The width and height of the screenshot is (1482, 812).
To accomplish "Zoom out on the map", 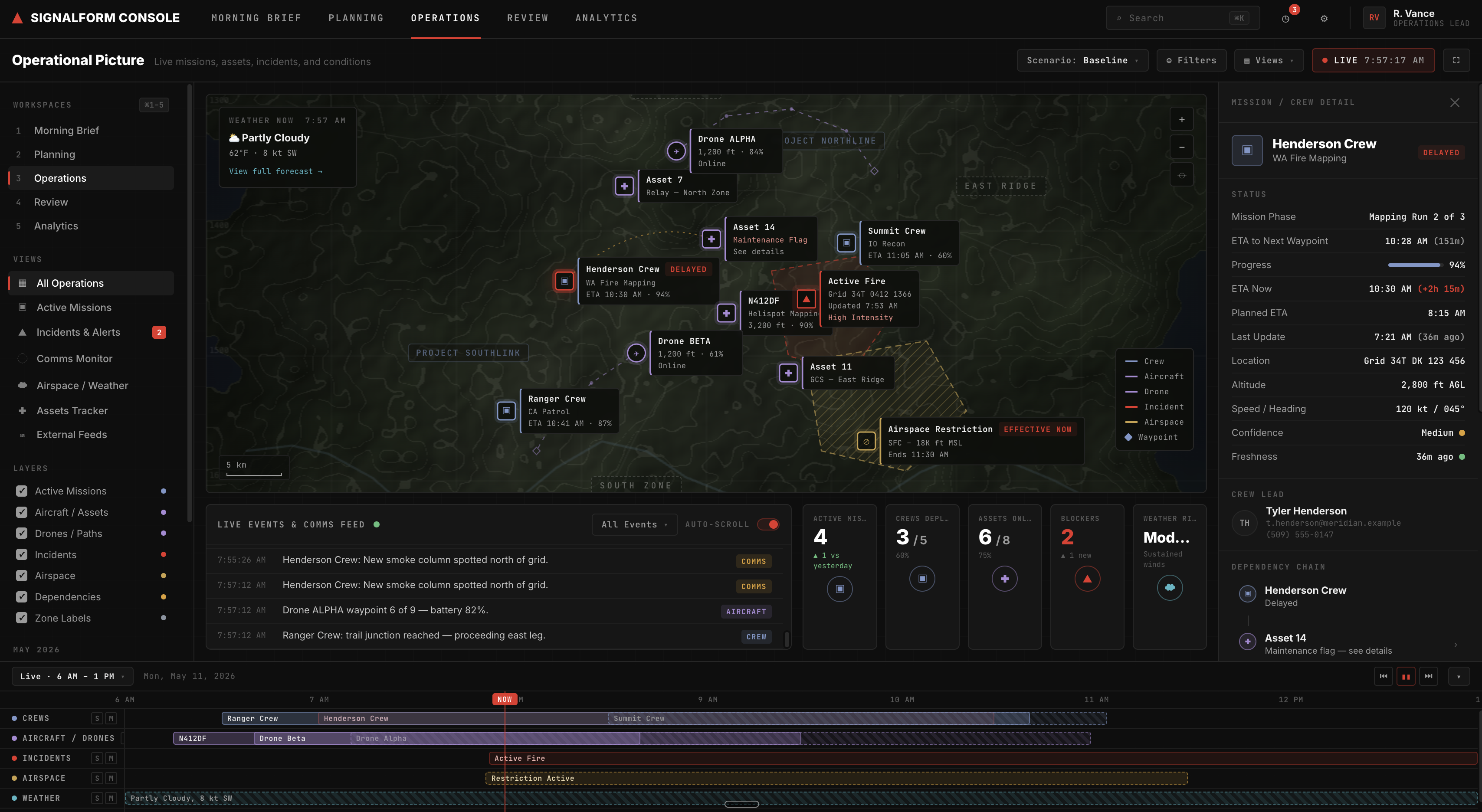I will (1181, 147).
